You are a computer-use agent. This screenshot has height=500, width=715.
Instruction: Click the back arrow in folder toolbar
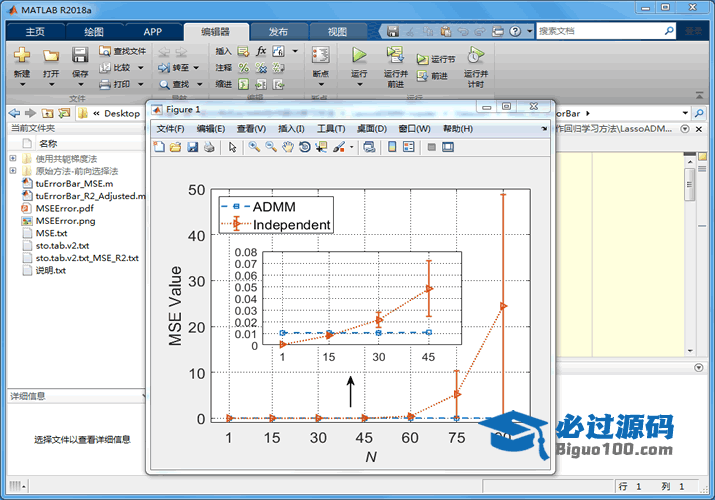click(x=14, y=113)
